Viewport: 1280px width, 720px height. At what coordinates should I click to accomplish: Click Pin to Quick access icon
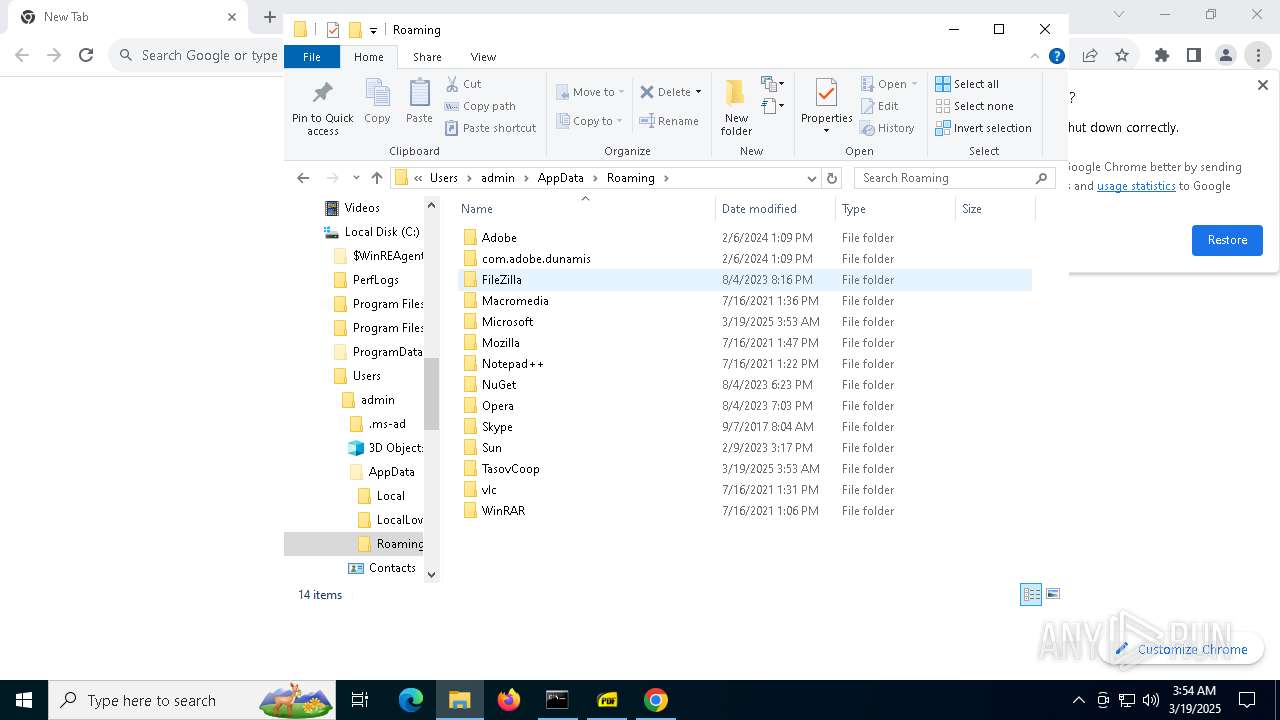point(322,108)
